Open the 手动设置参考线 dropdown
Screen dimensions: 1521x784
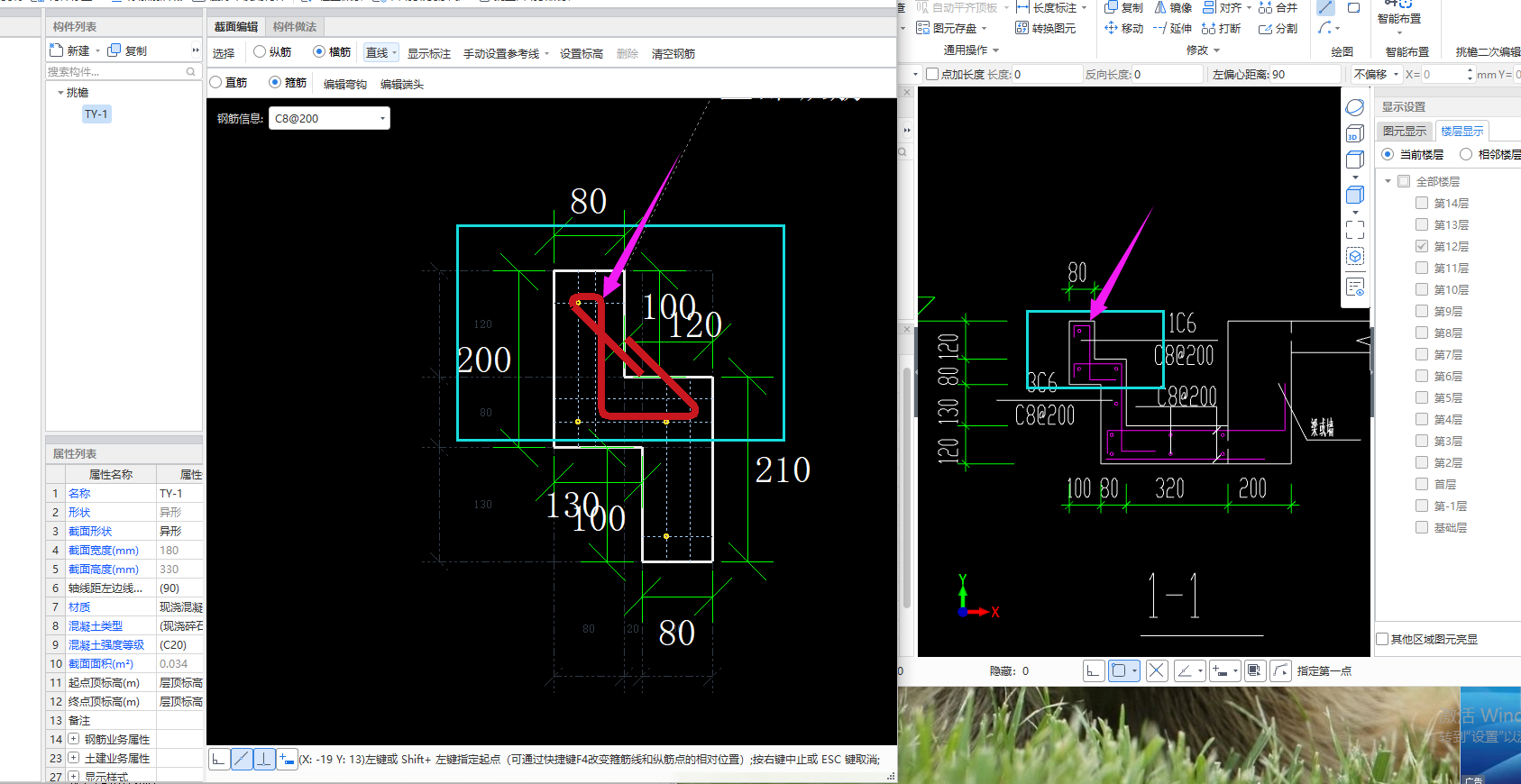[506, 53]
